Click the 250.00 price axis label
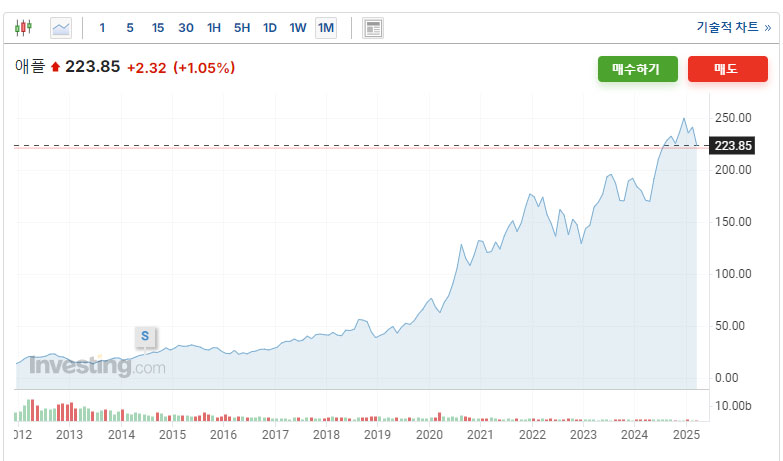This screenshot has width=783, height=461. 733,118
